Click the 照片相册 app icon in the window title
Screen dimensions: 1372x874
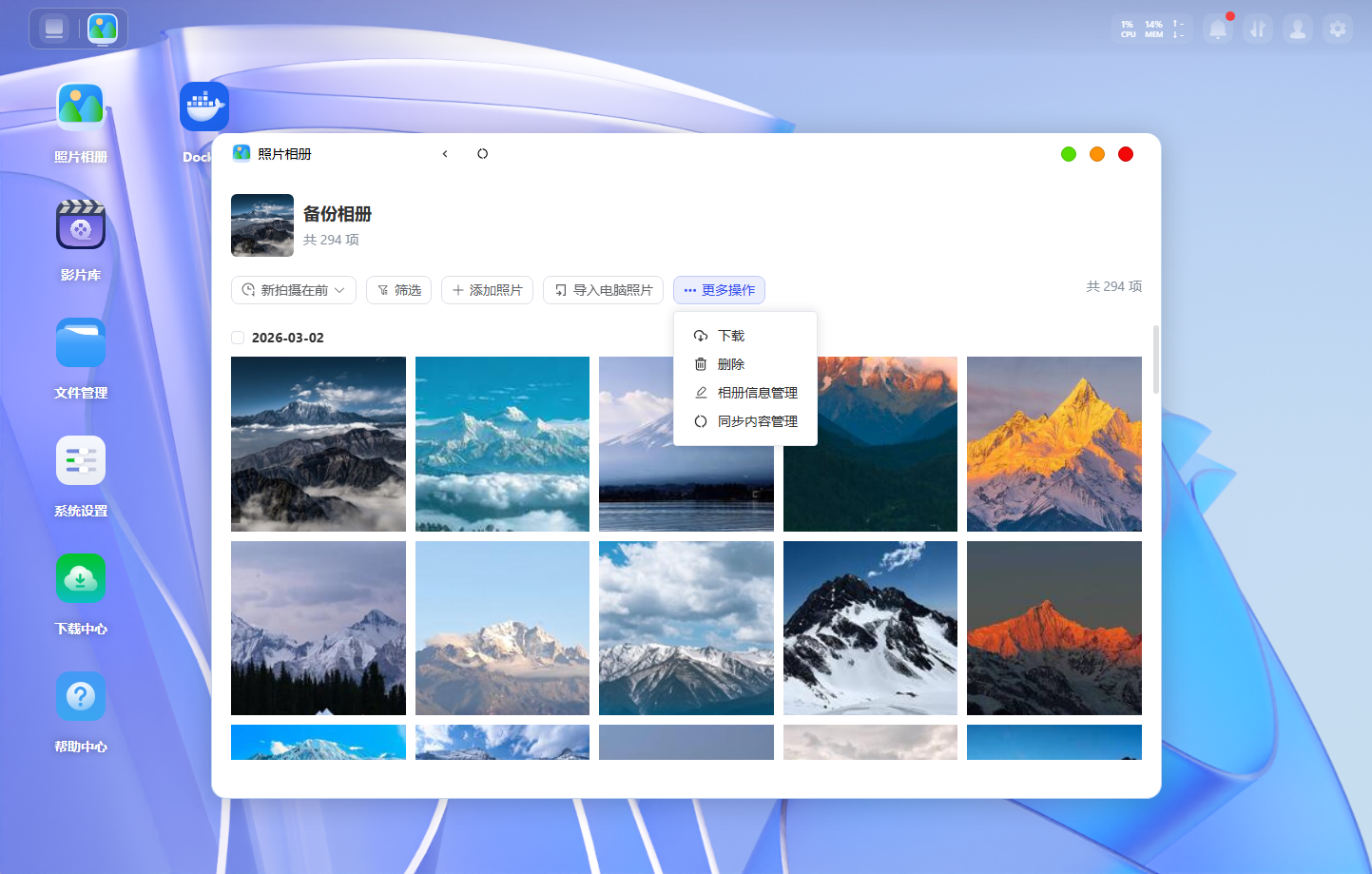[242, 153]
